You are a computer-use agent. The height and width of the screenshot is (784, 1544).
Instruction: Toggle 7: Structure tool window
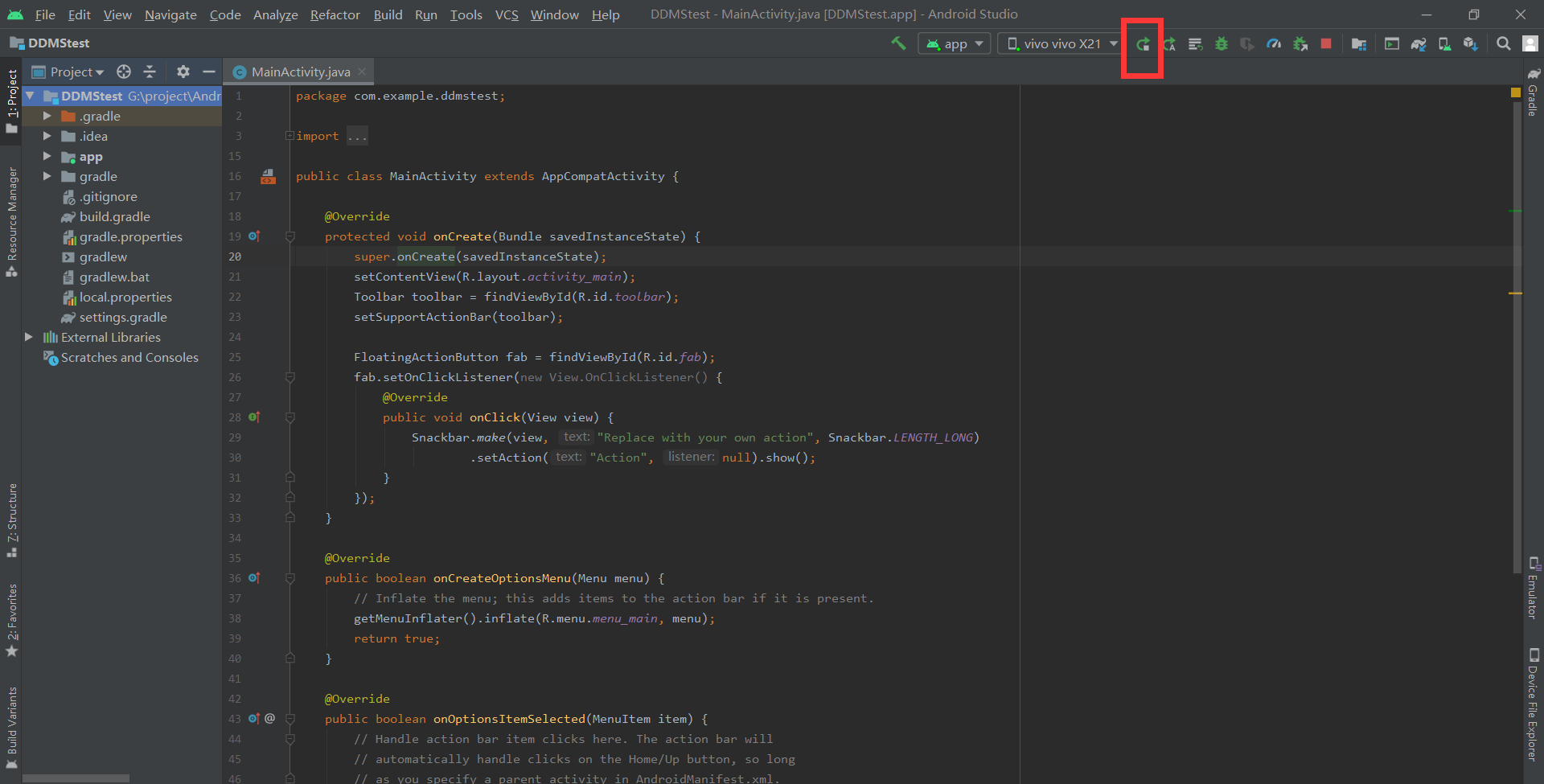[x=11, y=520]
